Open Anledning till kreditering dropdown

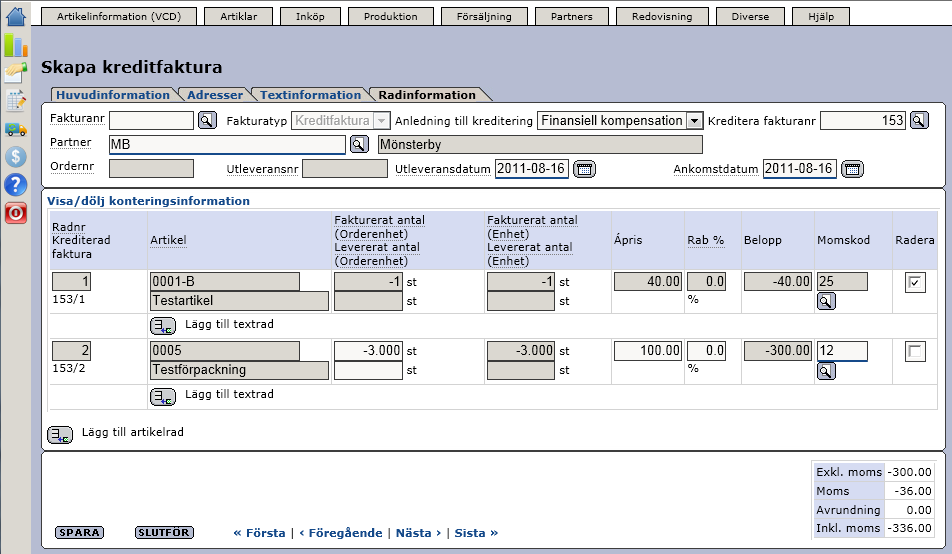click(x=620, y=120)
